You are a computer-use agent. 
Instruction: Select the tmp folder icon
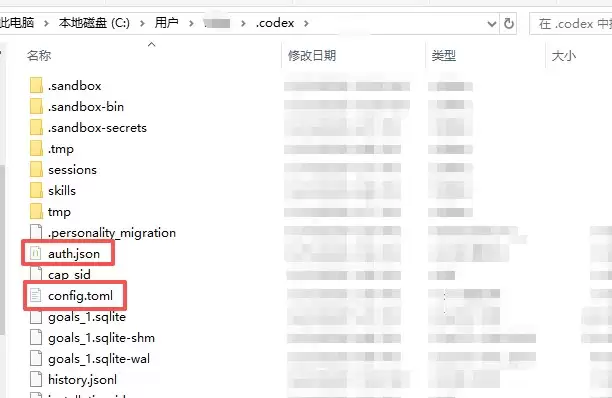(x=36, y=211)
